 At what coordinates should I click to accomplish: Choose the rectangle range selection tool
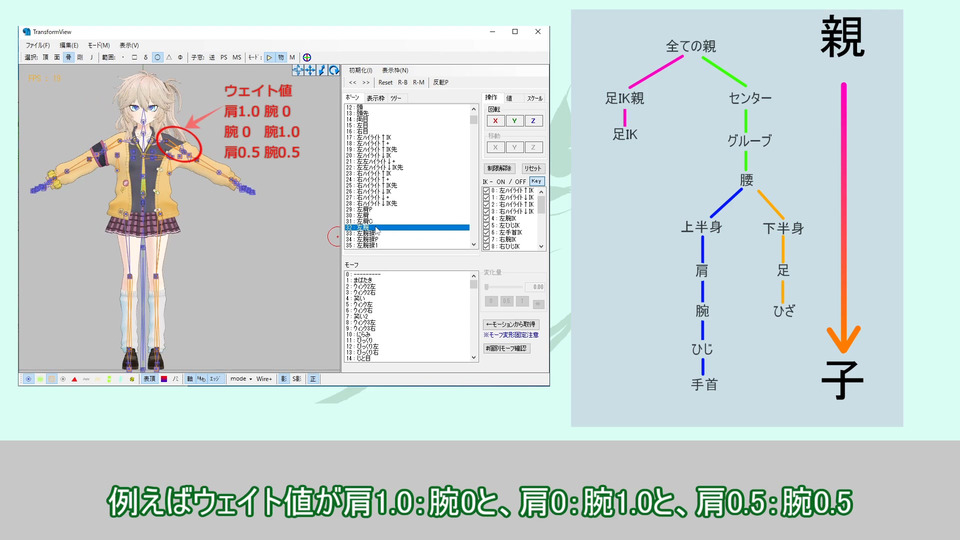pyautogui.click(x=135, y=57)
